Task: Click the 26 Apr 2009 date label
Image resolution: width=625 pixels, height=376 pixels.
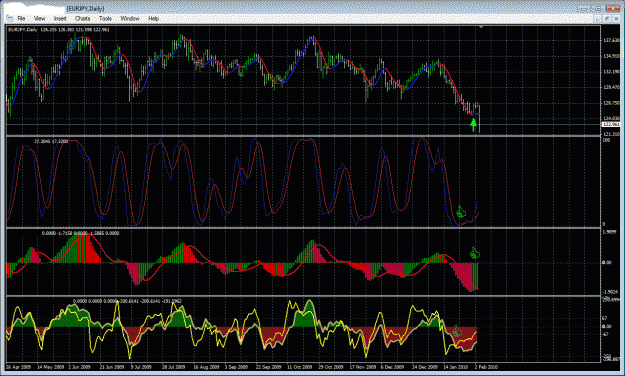Action: (19, 367)
